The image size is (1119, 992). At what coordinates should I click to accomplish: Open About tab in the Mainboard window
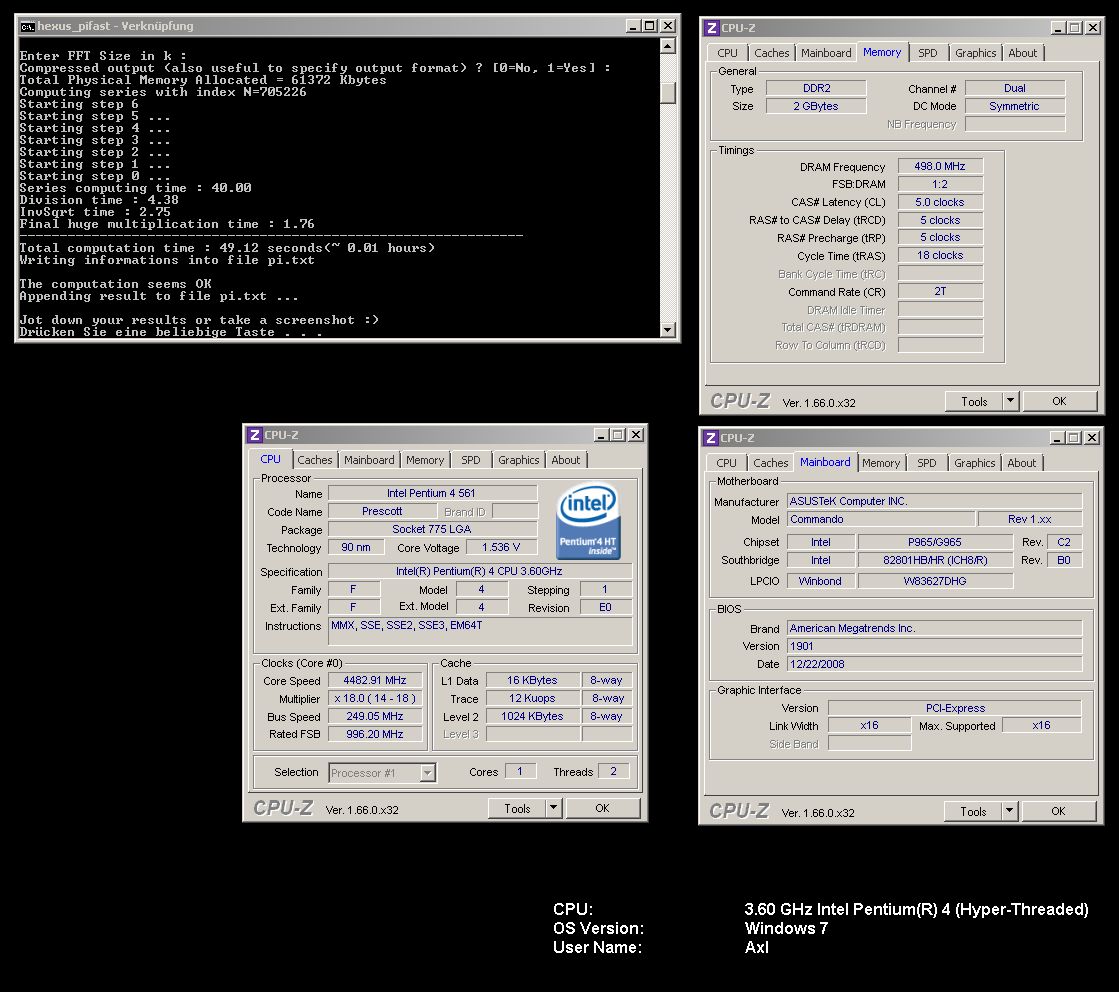pos(1022,463)
